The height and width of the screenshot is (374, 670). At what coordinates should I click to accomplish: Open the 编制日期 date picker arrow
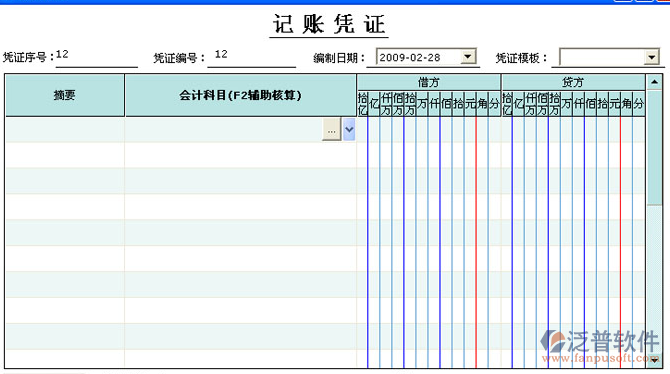pyautogui.click(x=468, y=56)
